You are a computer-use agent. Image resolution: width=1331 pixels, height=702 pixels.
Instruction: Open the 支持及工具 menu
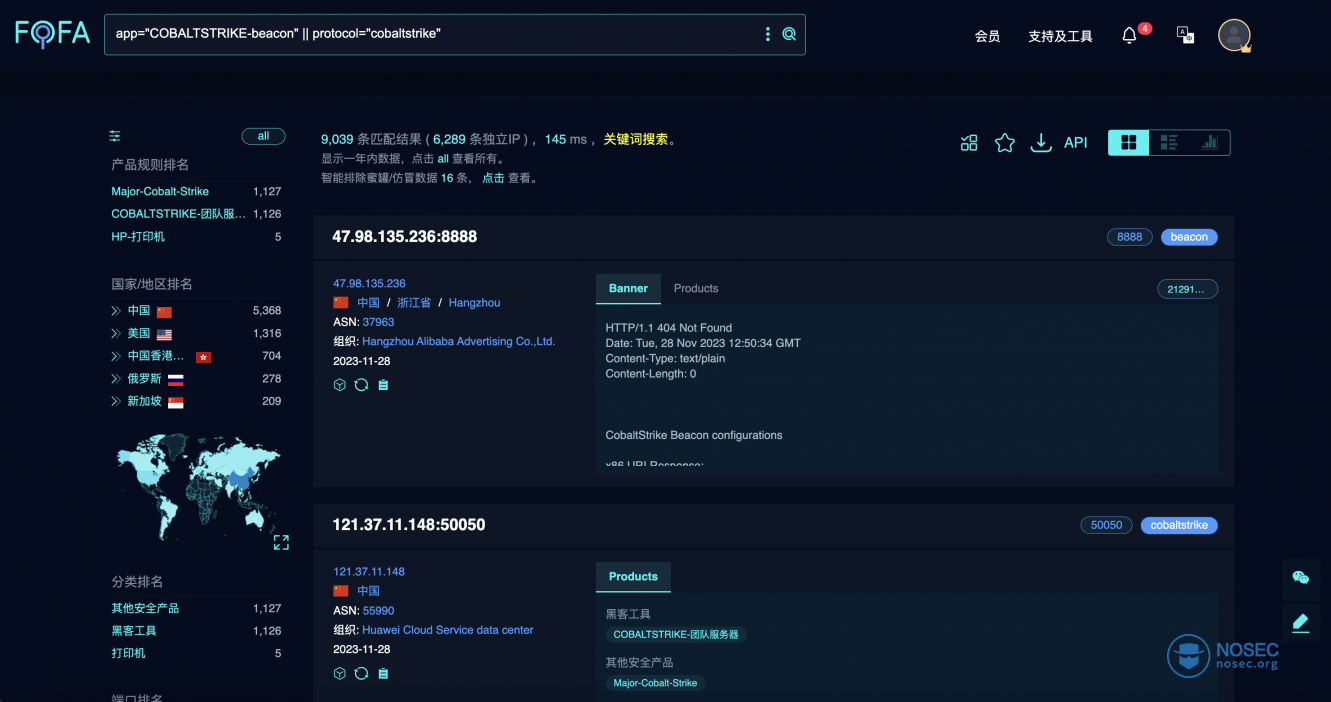1060,36
